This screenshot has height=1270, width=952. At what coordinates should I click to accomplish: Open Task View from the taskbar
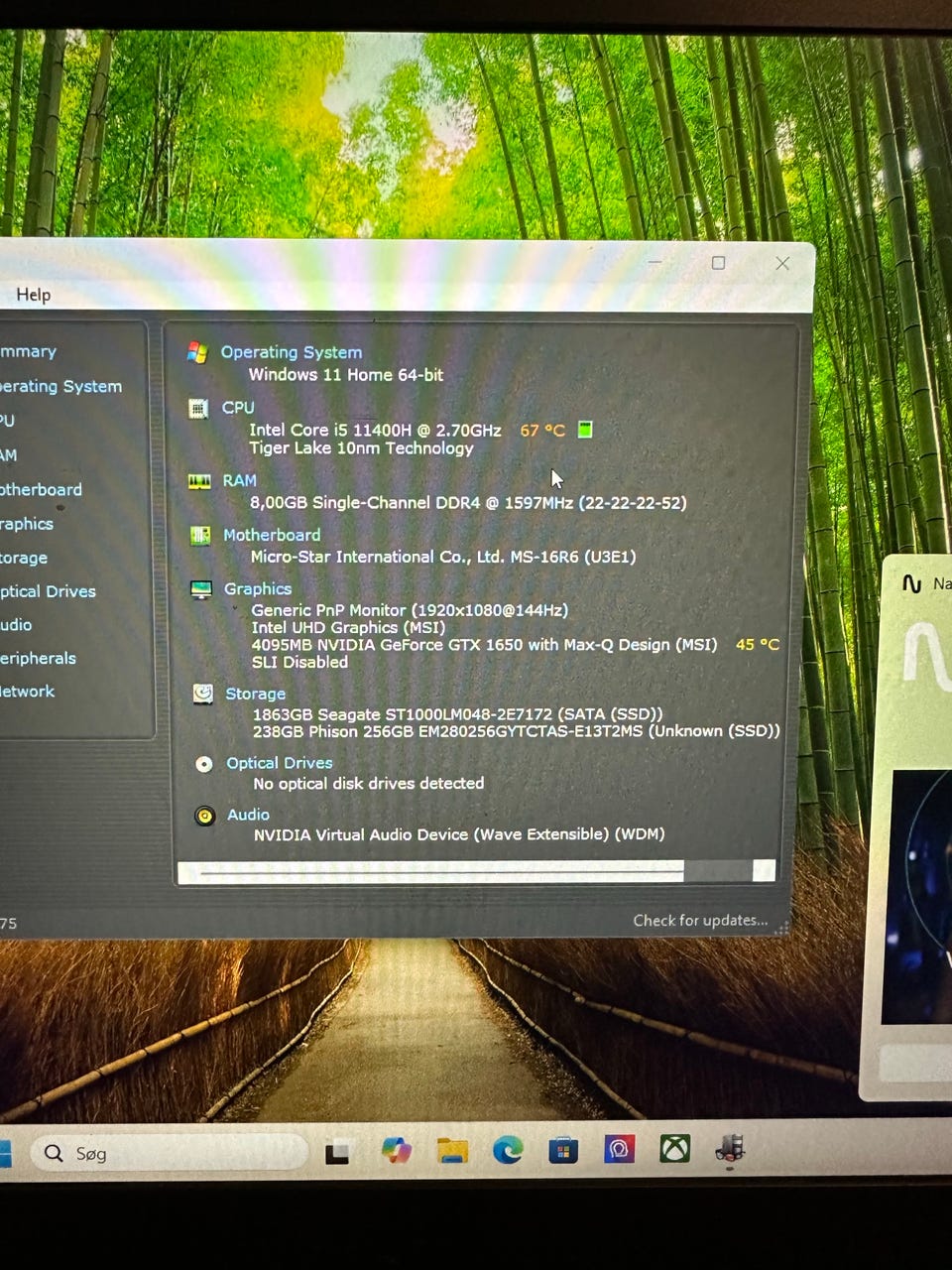(337, 1153)
